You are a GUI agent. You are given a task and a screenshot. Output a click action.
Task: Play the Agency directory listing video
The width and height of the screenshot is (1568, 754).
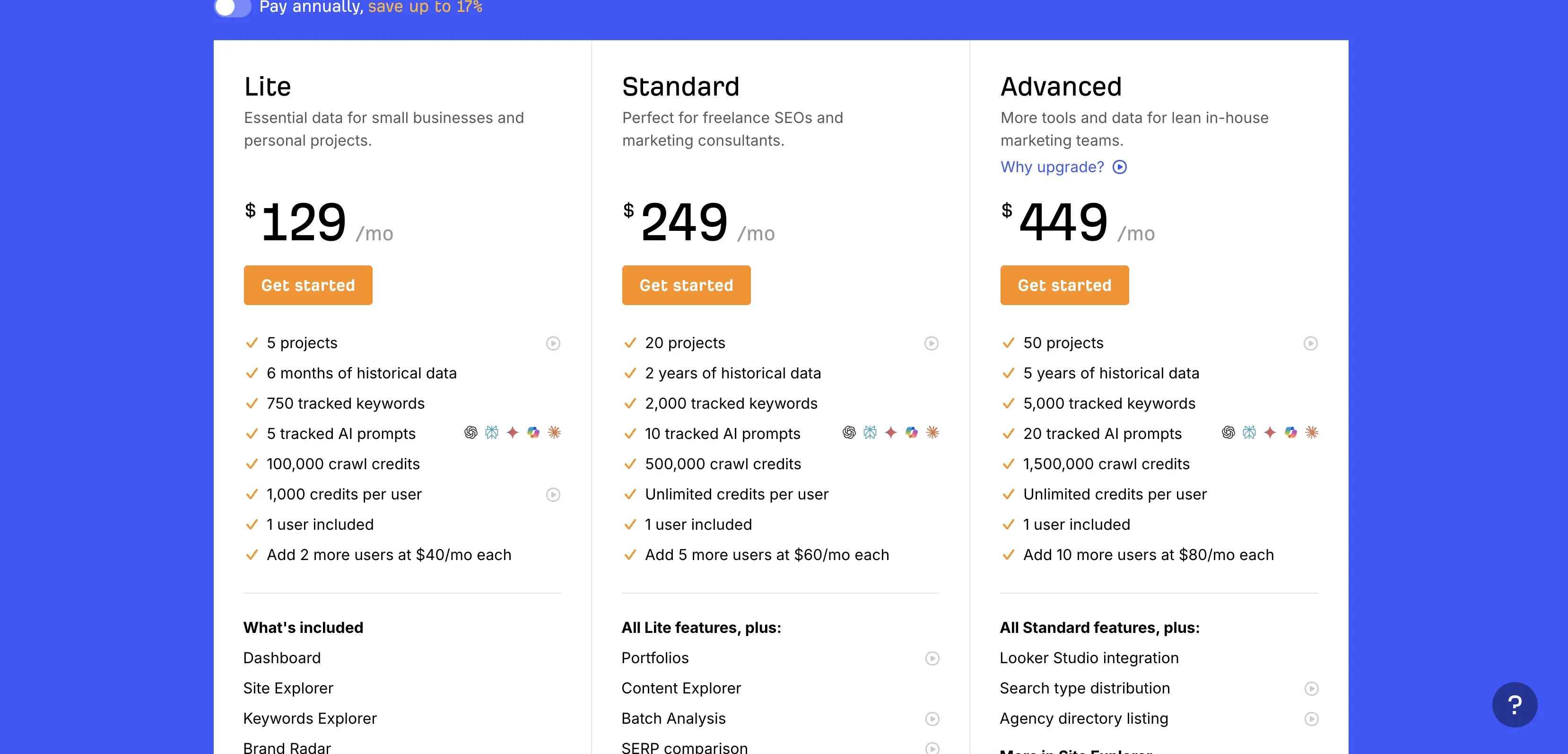[x=1311, y=719]
